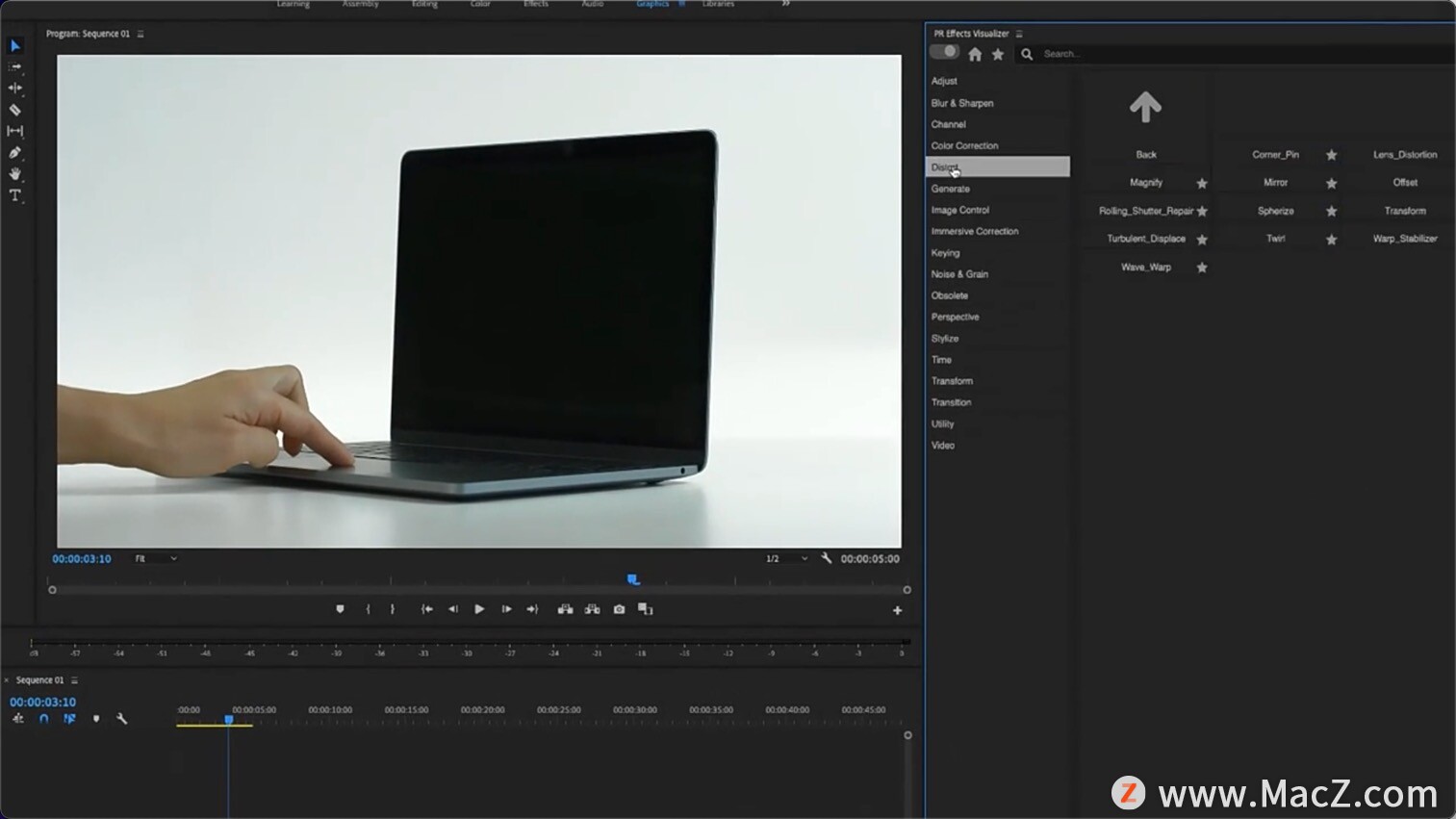The width and height of the screenshot is (1456, 819).
Task: Select the Type tool
Action: tap(15, 195)
